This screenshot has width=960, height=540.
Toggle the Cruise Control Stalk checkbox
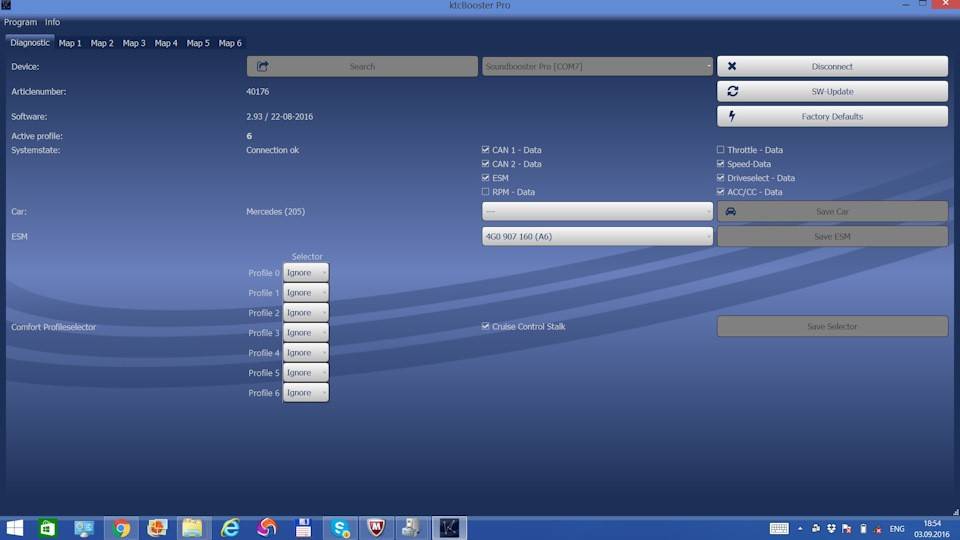click(486, 326)
